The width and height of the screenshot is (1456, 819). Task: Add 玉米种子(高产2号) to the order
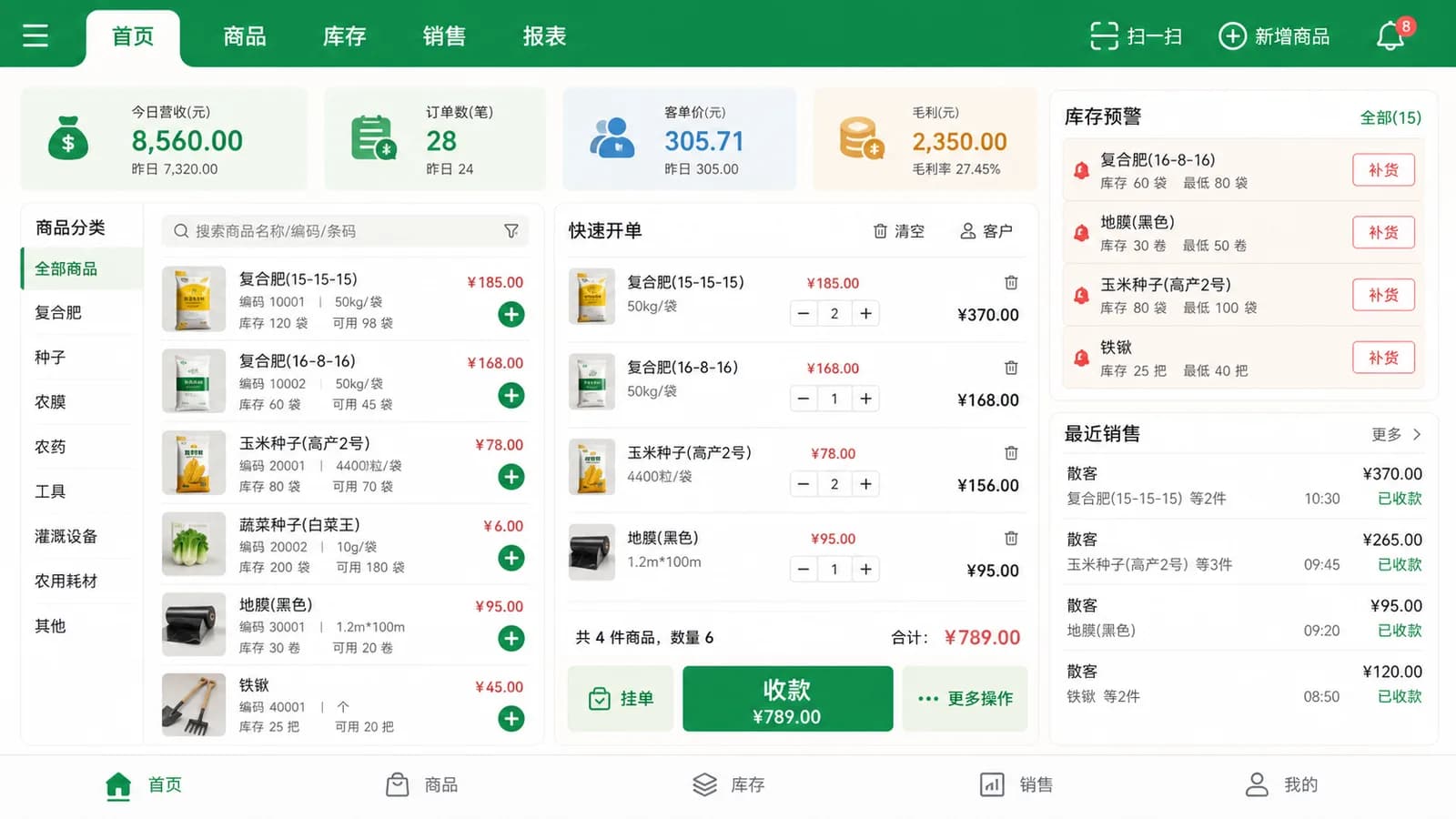(511, 477)
